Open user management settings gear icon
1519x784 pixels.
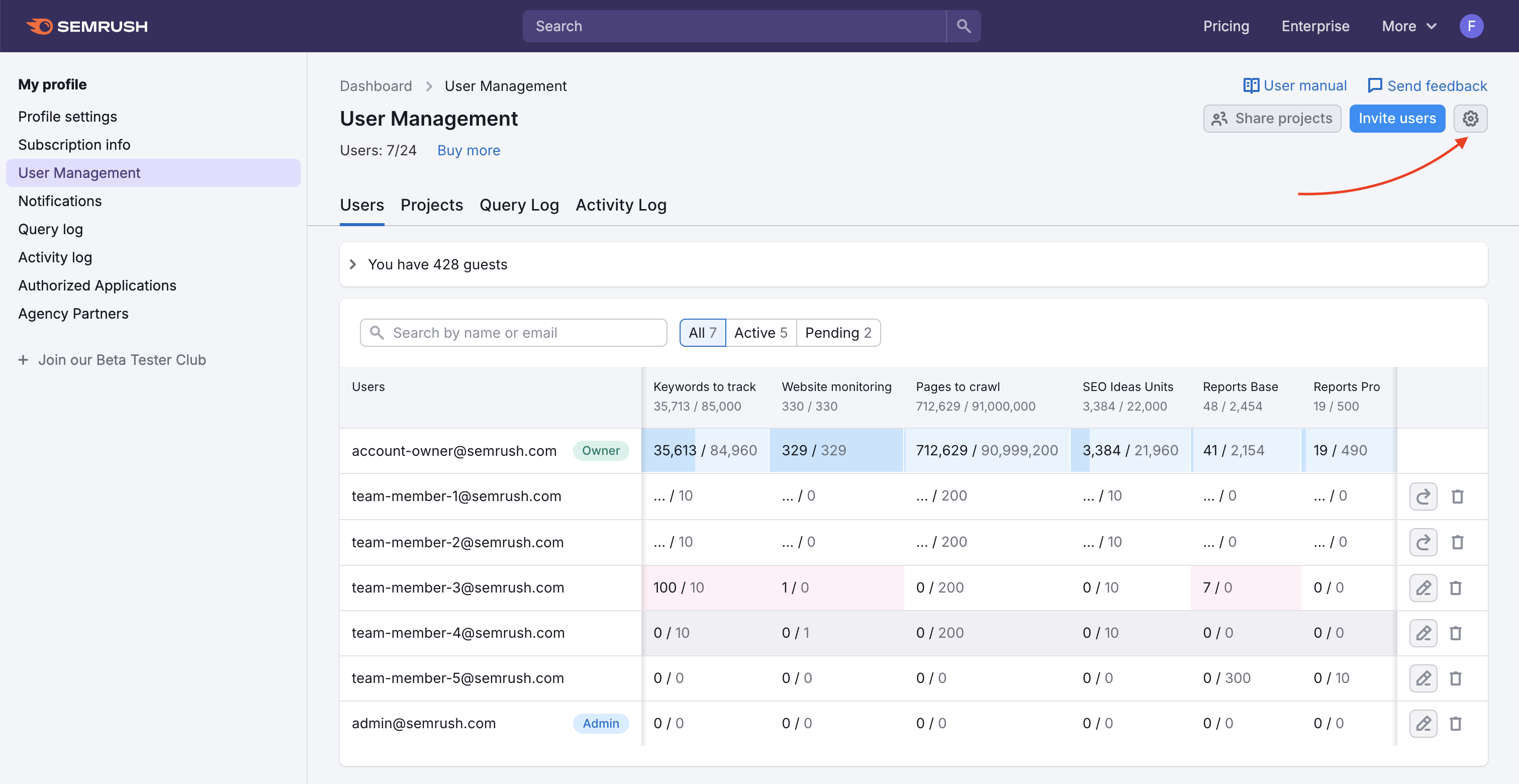1470,119
